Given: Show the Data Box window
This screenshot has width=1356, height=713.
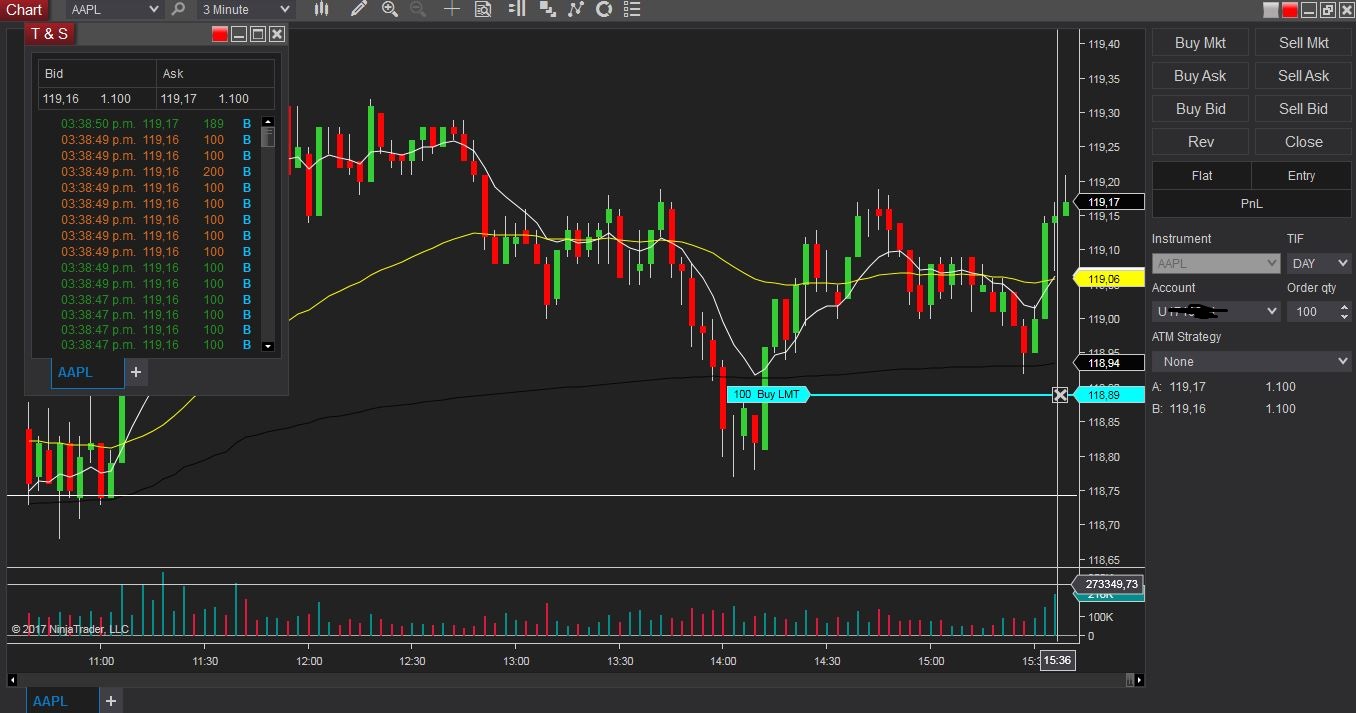Looking at the screenshot, I should point(483,10).
